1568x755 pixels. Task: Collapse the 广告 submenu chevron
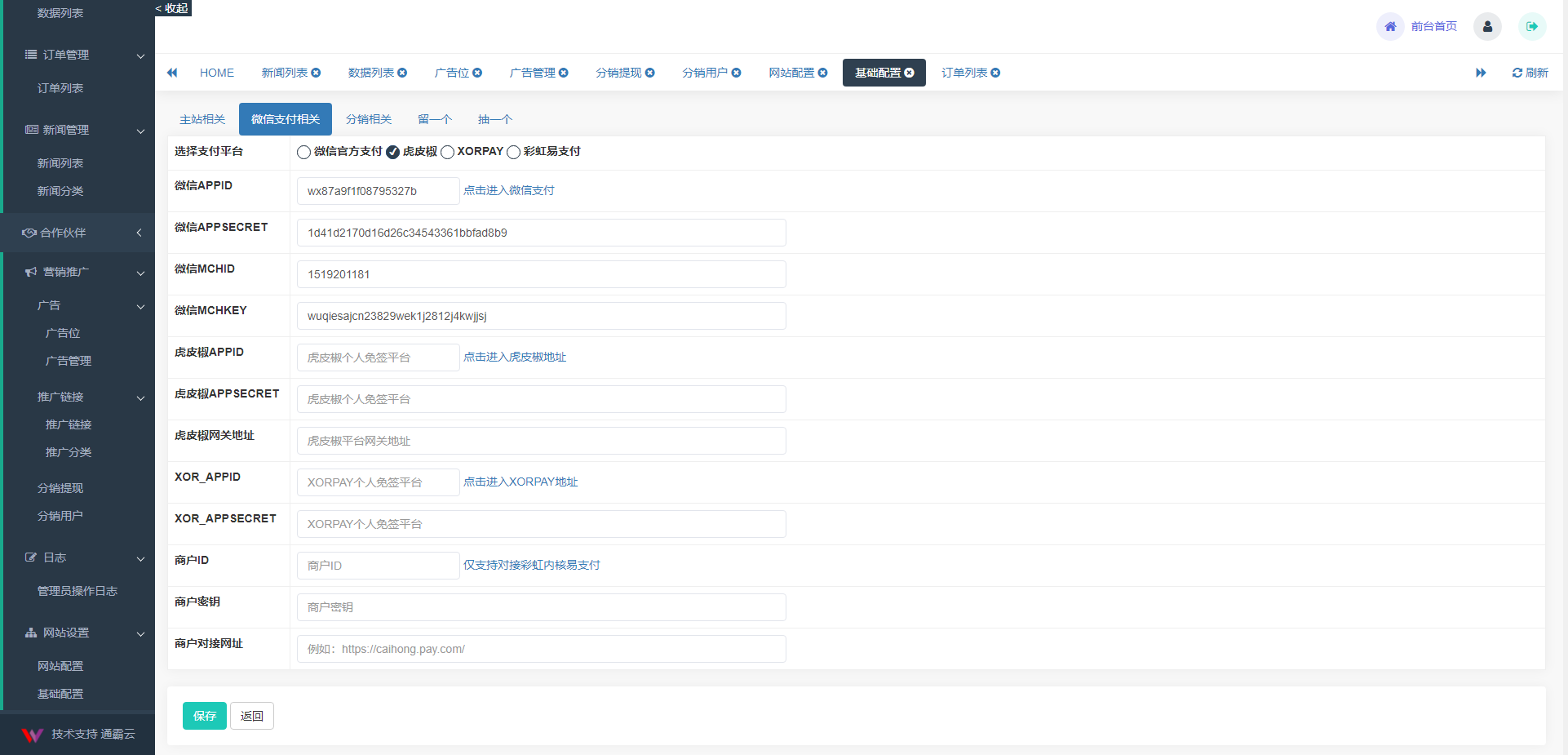point(140,306)
